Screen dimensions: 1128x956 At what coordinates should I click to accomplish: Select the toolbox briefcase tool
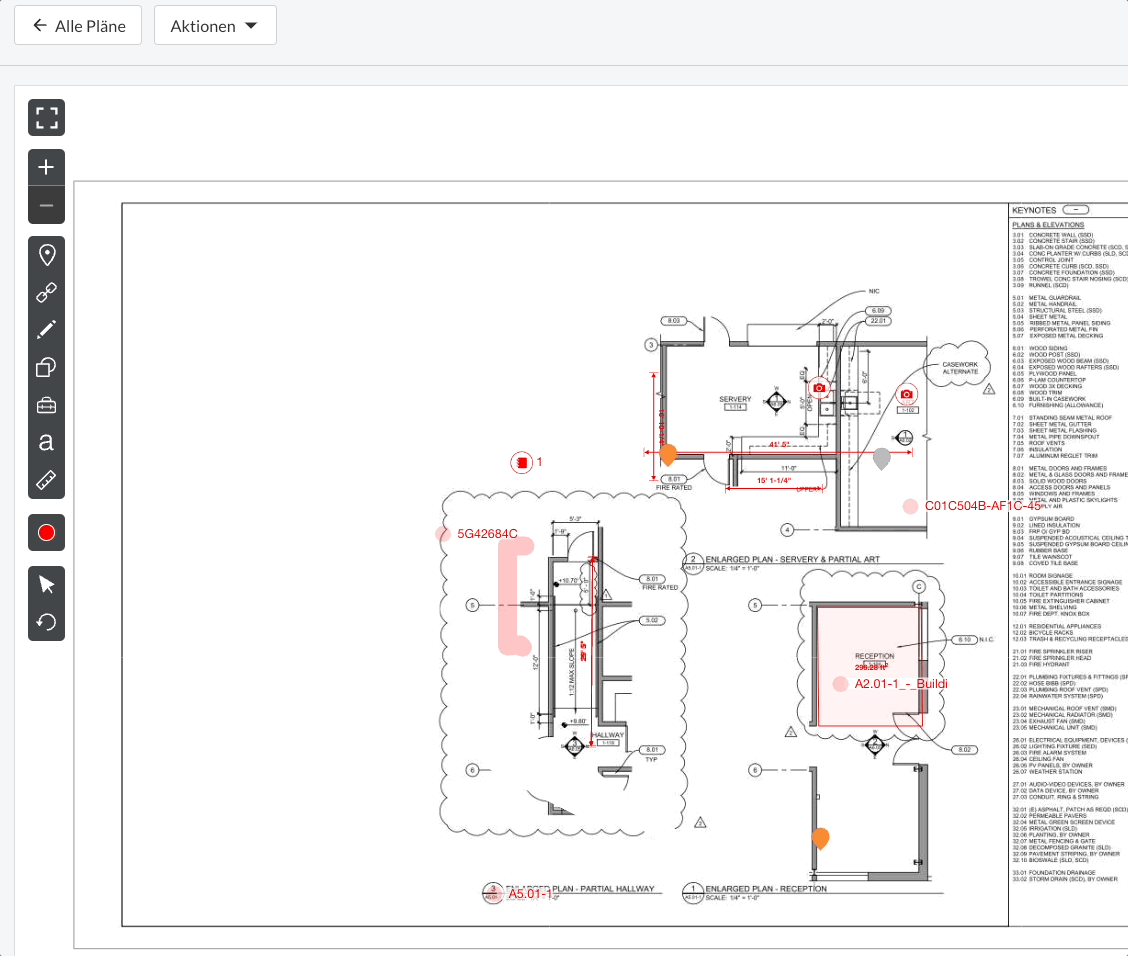[x=46, y=405]
